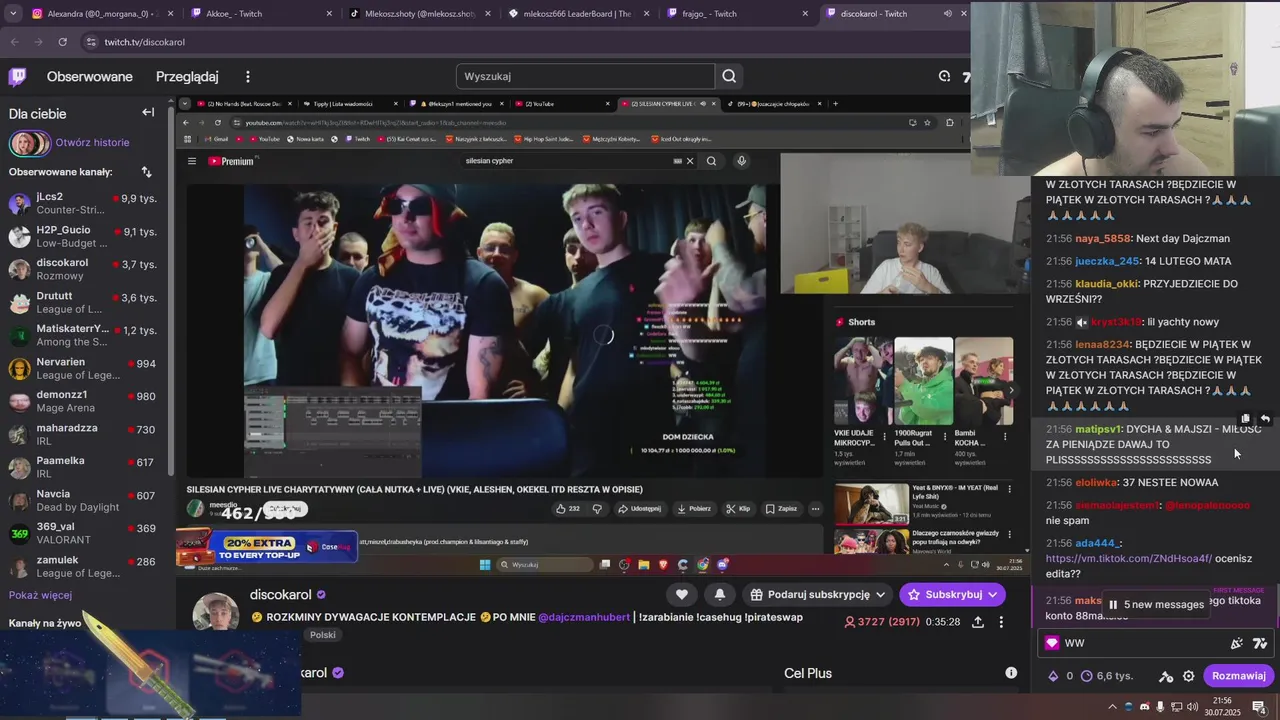Image resolution: width=1280 pixels, height=720 pixels.
Task: Click the microphone tray icon
Action: 1160,707
